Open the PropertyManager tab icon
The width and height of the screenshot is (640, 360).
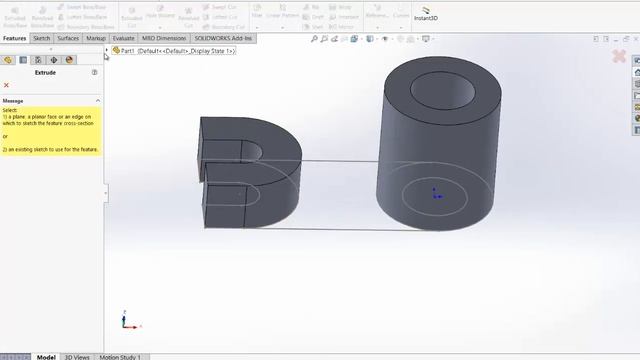pyautogui.click(x=23, y=60)
